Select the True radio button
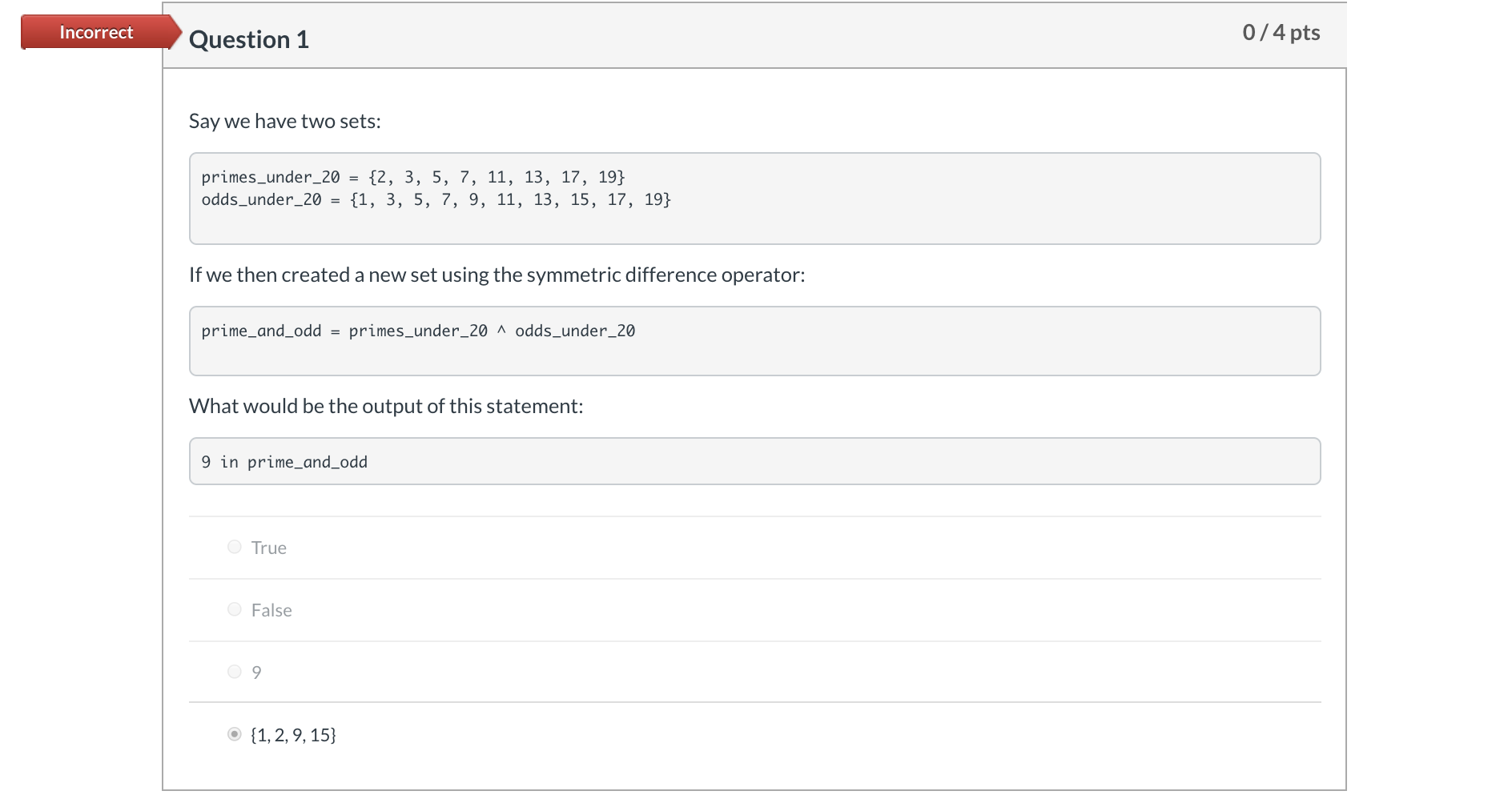 (x=235, y=547)
